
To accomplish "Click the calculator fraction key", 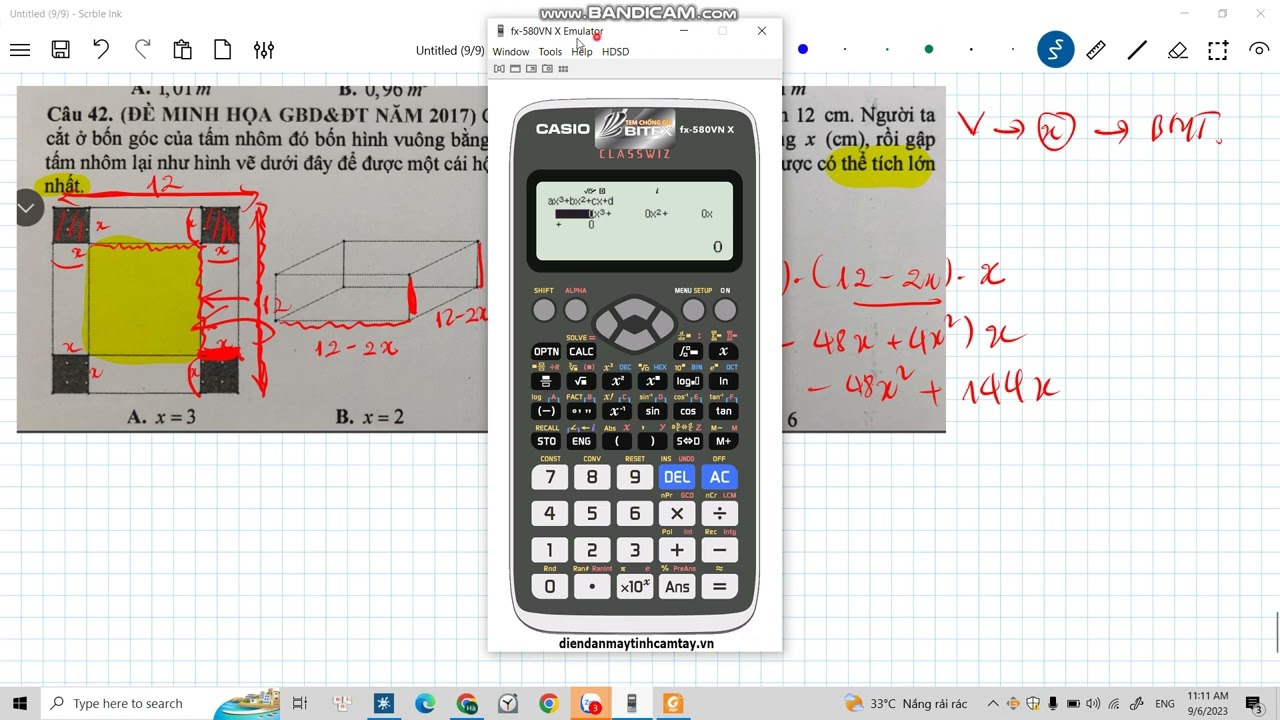I will click(546, 382).
